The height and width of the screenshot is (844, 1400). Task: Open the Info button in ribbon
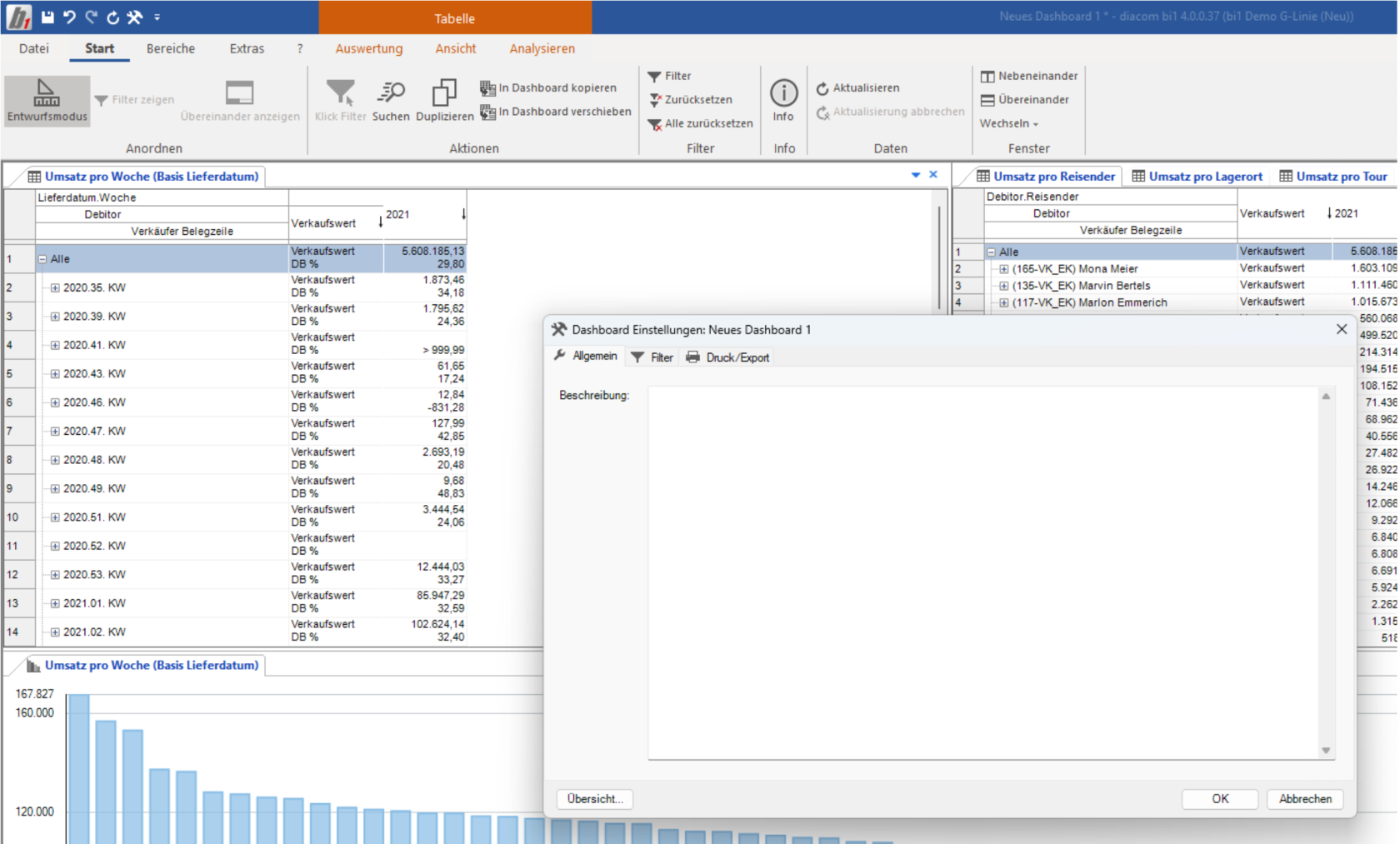pos(783,101)
